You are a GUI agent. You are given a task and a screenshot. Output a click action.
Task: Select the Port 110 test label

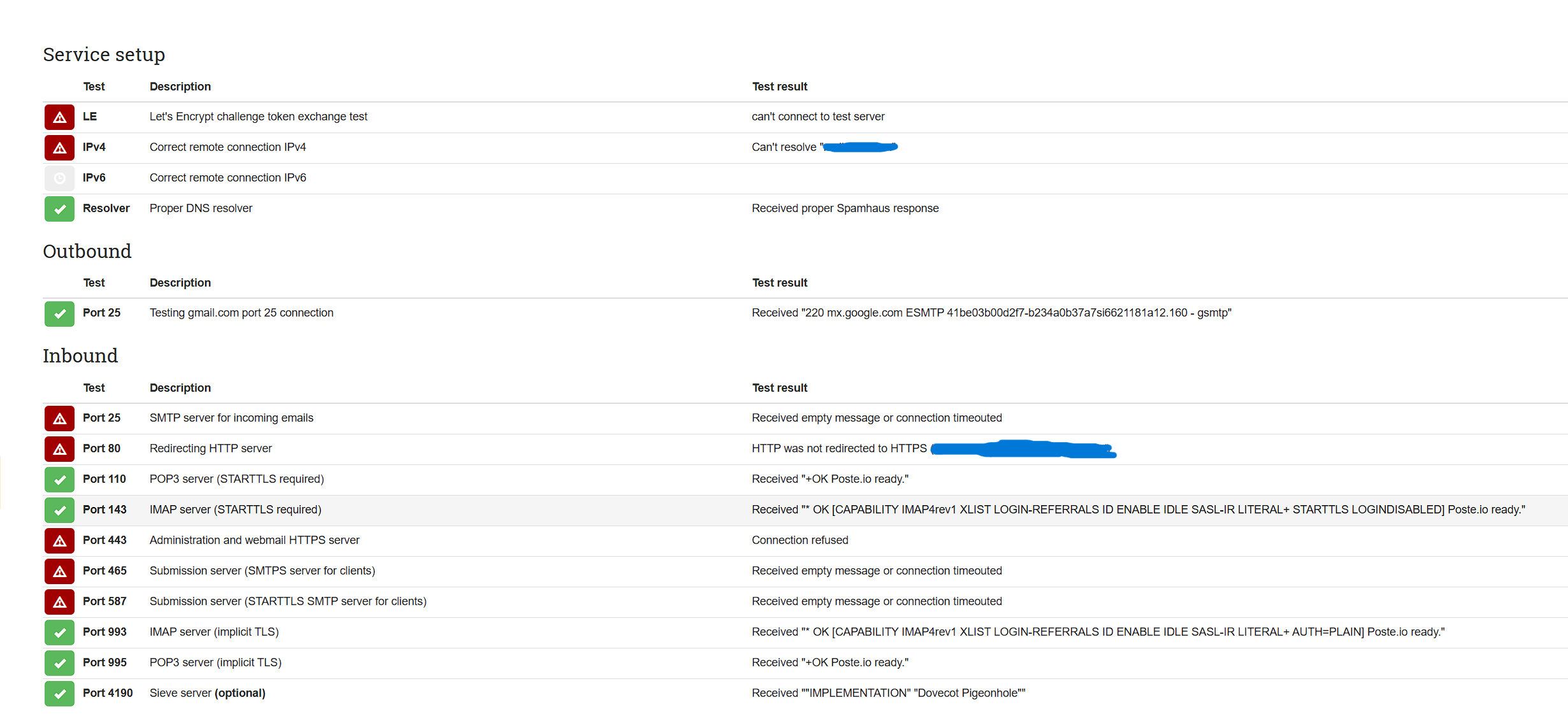point(104,479)
